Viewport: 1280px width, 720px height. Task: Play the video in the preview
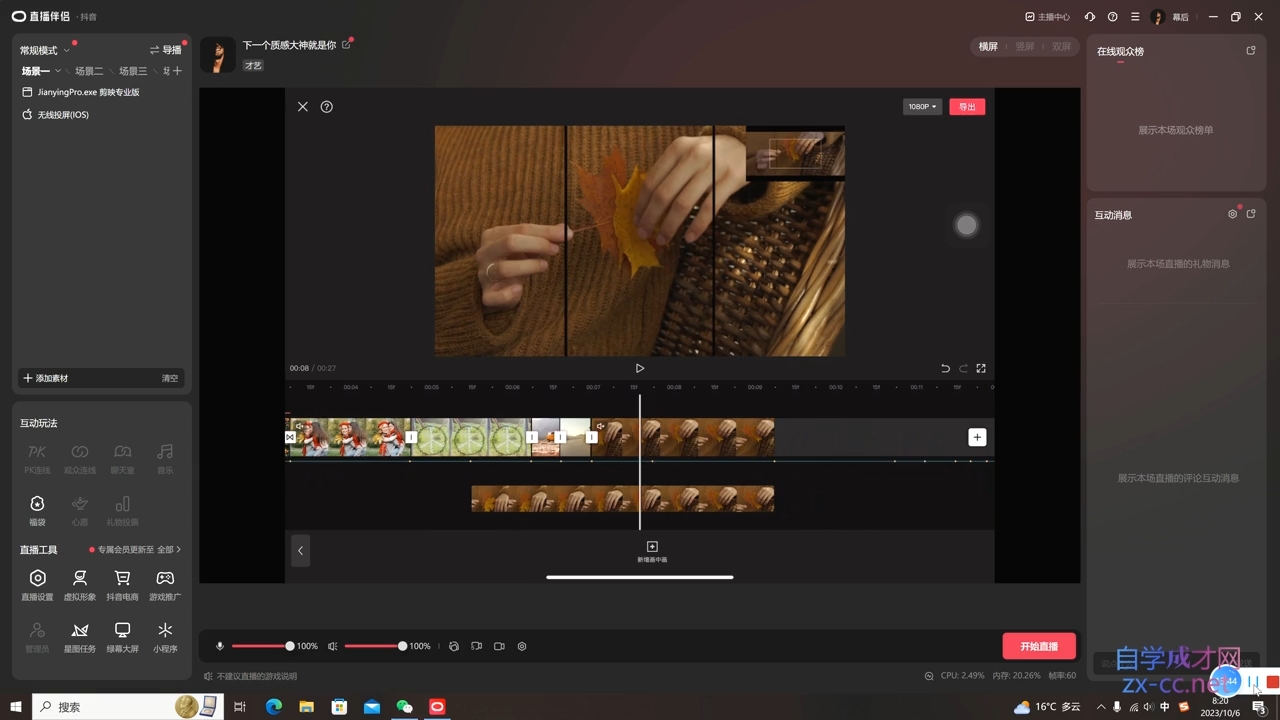click(x=640, y=368)
